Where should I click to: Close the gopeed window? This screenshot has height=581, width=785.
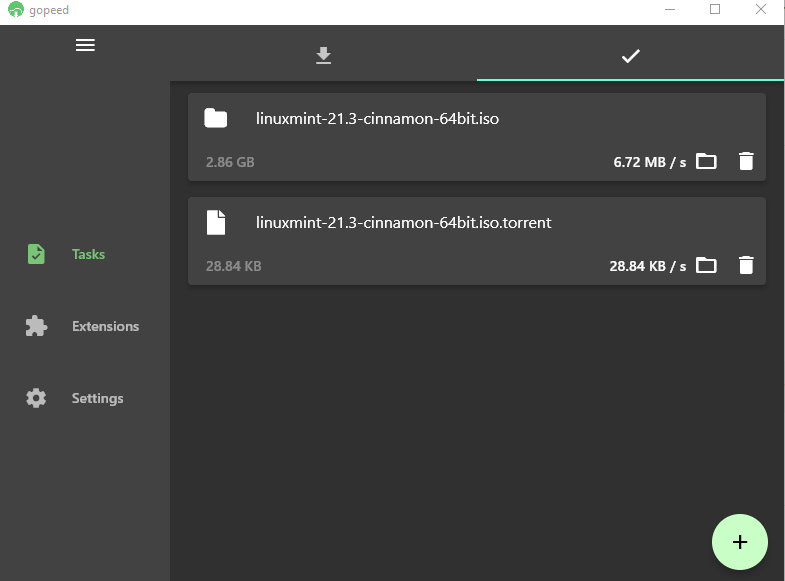[760, 10]
